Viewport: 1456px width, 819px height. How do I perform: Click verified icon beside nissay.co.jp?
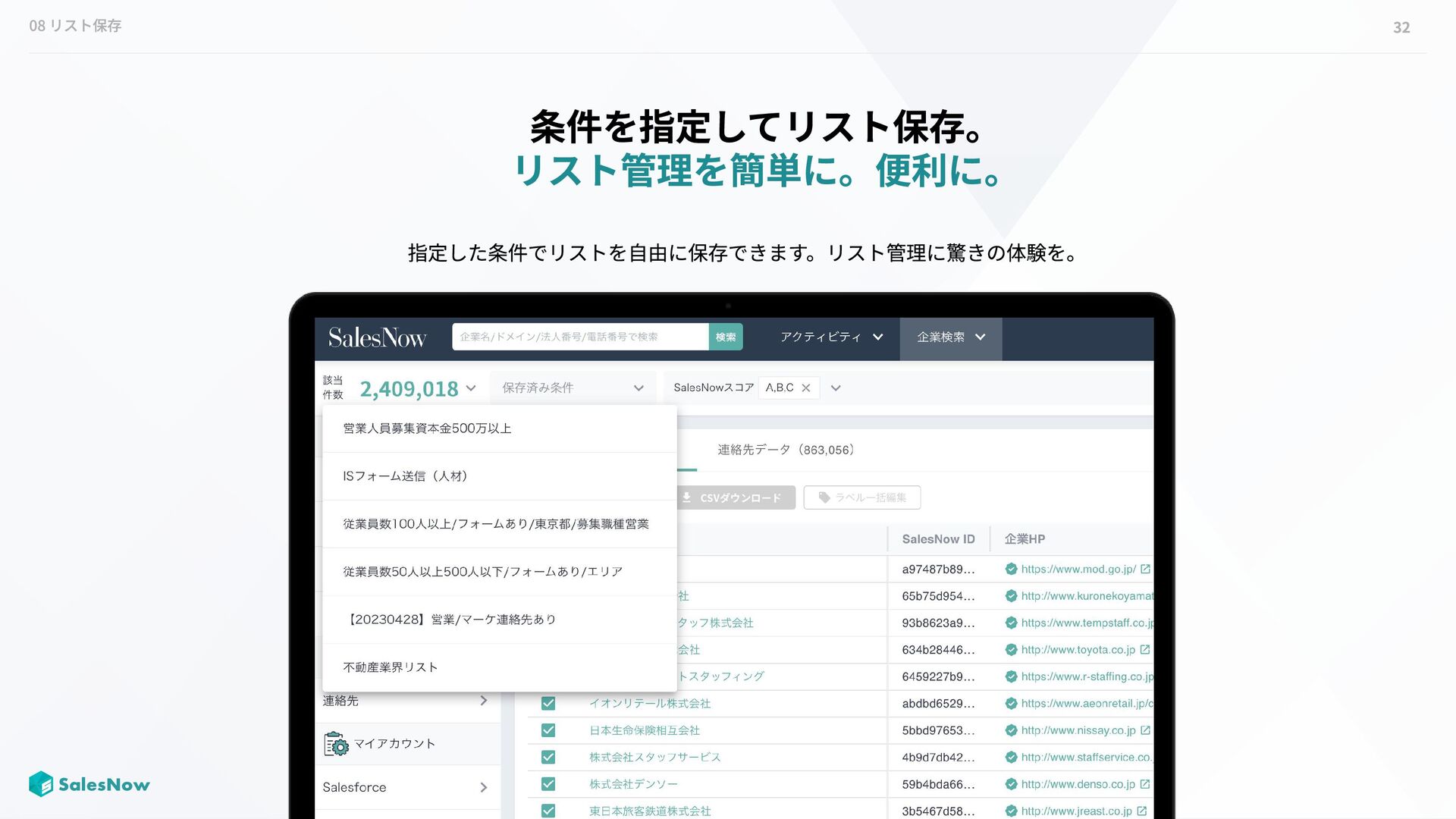click(x=1011, y=730)
